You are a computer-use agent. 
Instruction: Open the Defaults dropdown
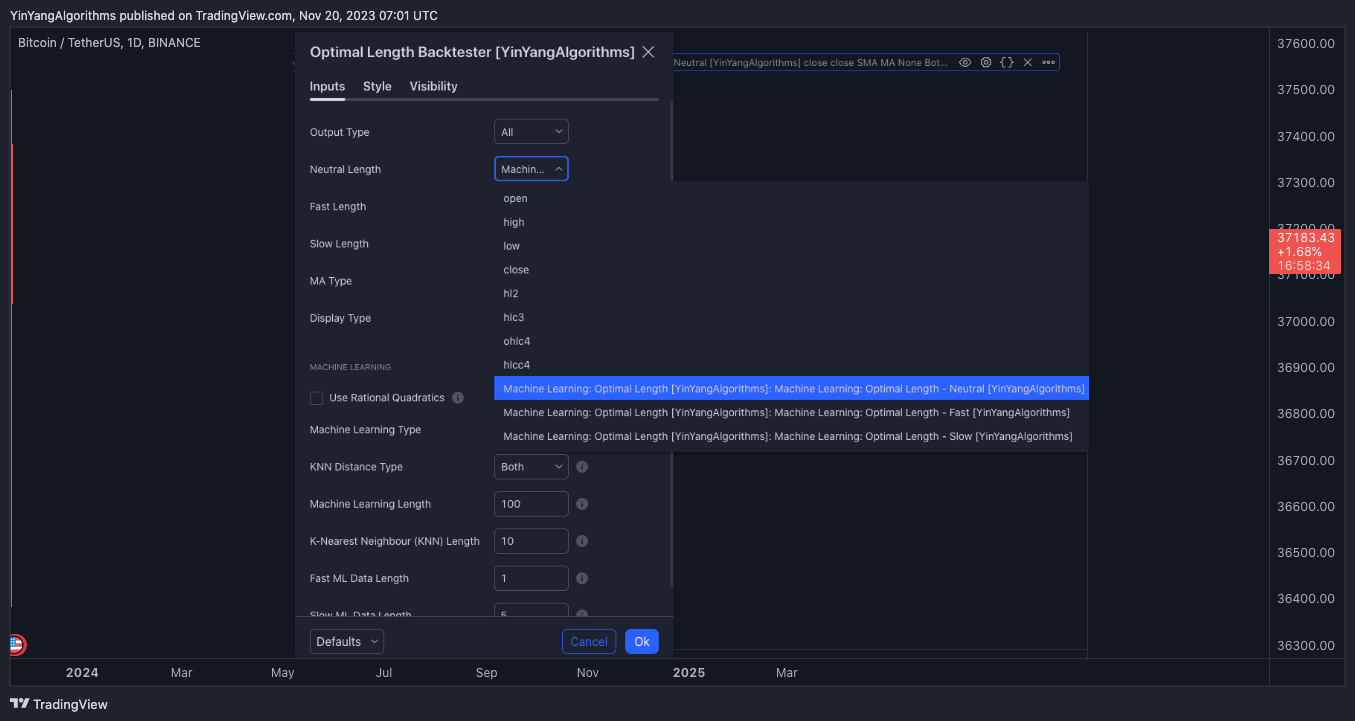[x=347, y=642]
